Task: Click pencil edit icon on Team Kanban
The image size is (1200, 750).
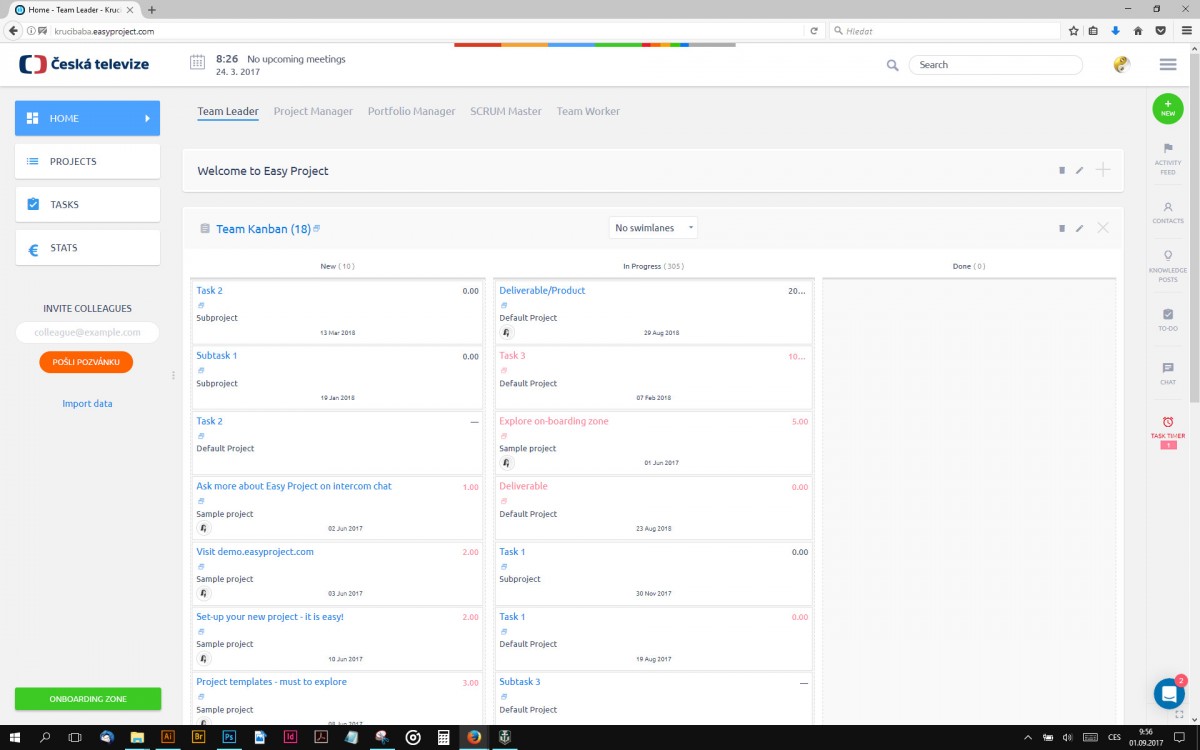Action: tap(1080, 228)
